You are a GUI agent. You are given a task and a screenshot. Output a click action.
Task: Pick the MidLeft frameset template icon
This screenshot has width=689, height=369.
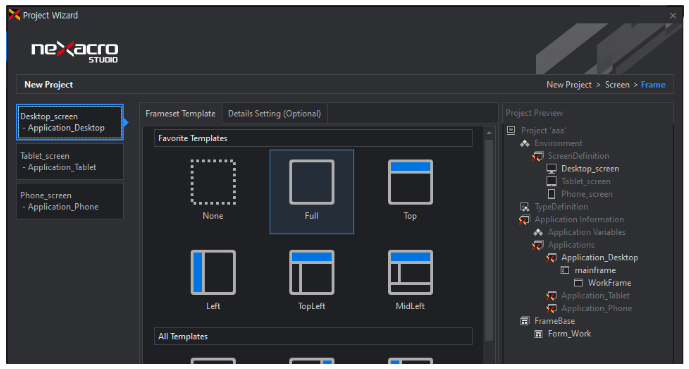410,272
